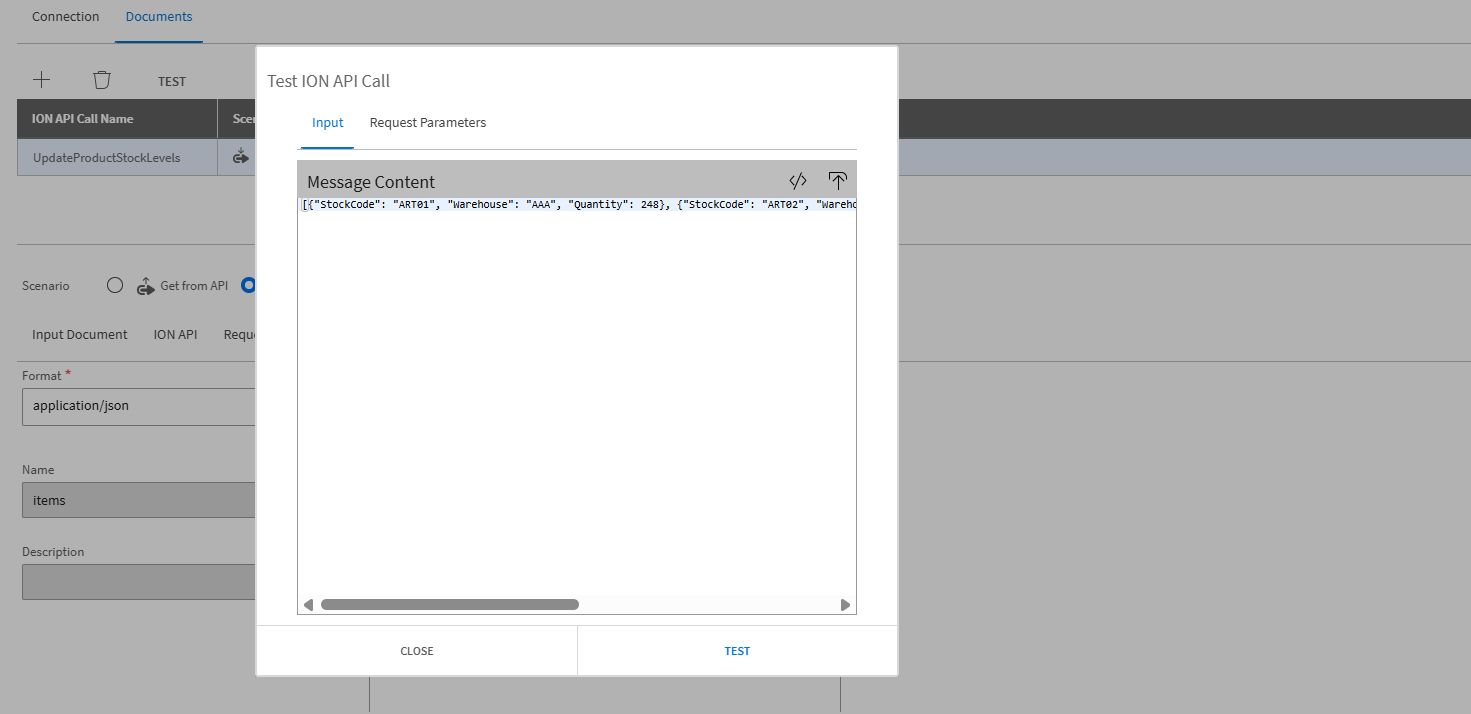Click the Message Content heading
The width and height of the screenshot is (1471, 714).
(371, 182)
